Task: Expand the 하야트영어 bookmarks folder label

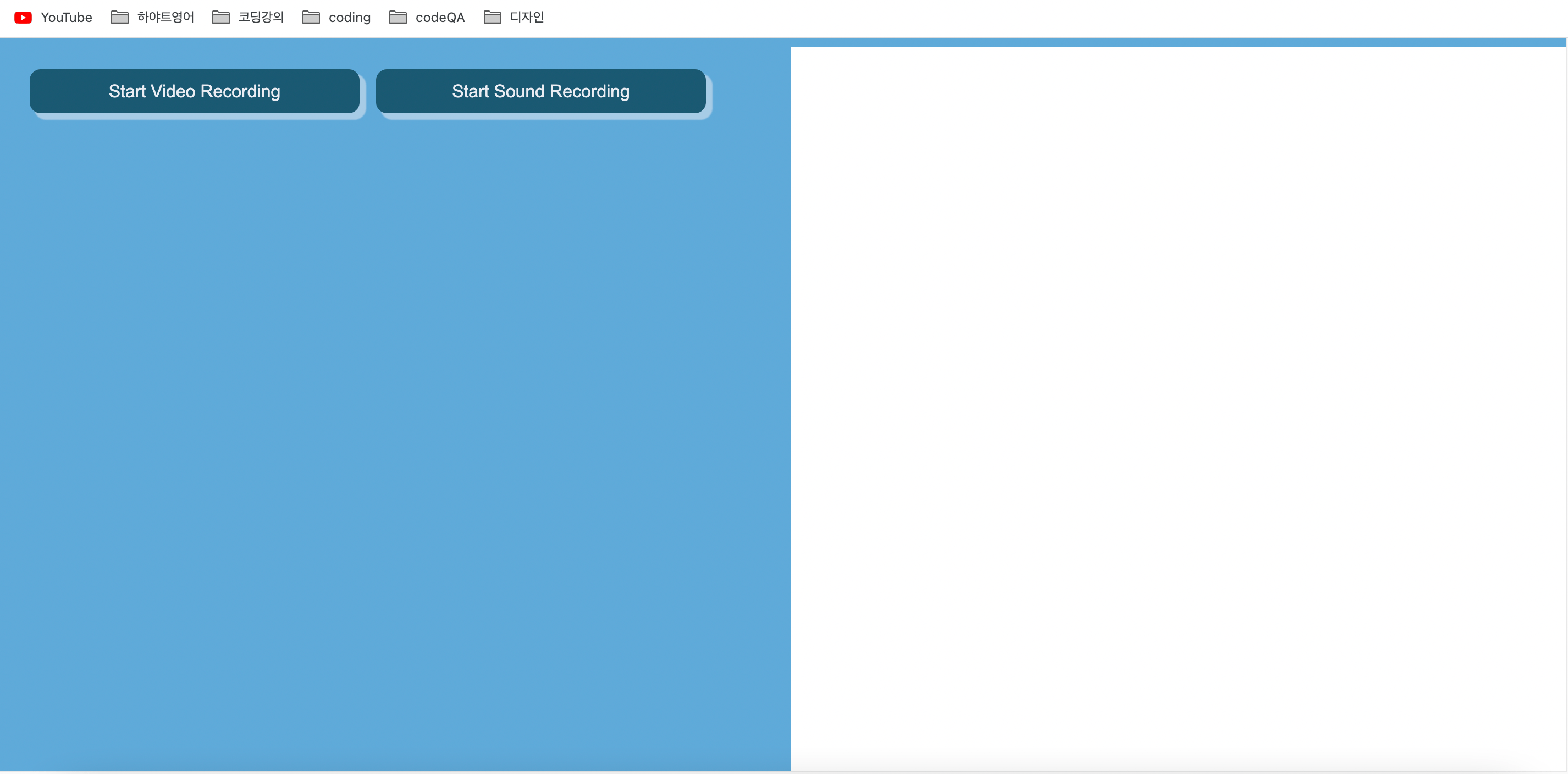Action: click(165, 18)
